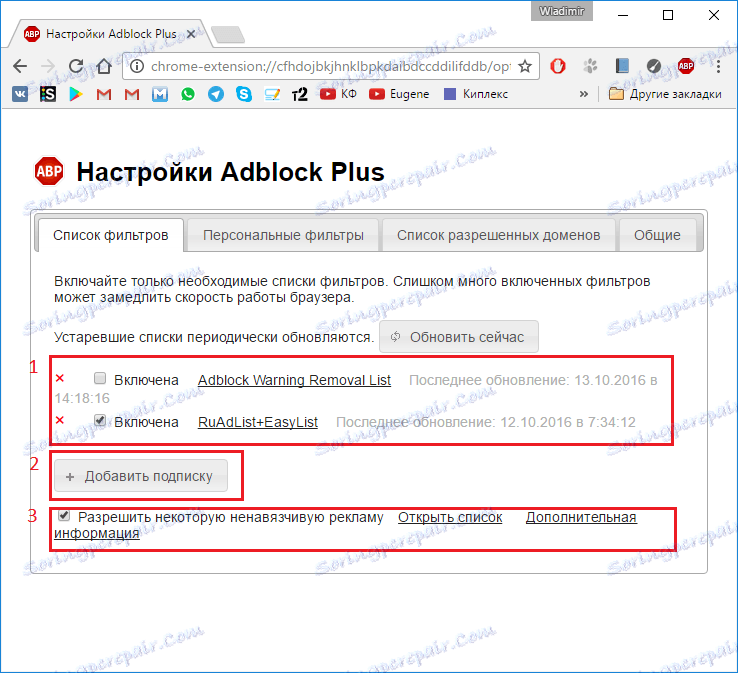Open the t2 bookmark
This screenshot has width=738, height=673.
click(x=299, y=94)
